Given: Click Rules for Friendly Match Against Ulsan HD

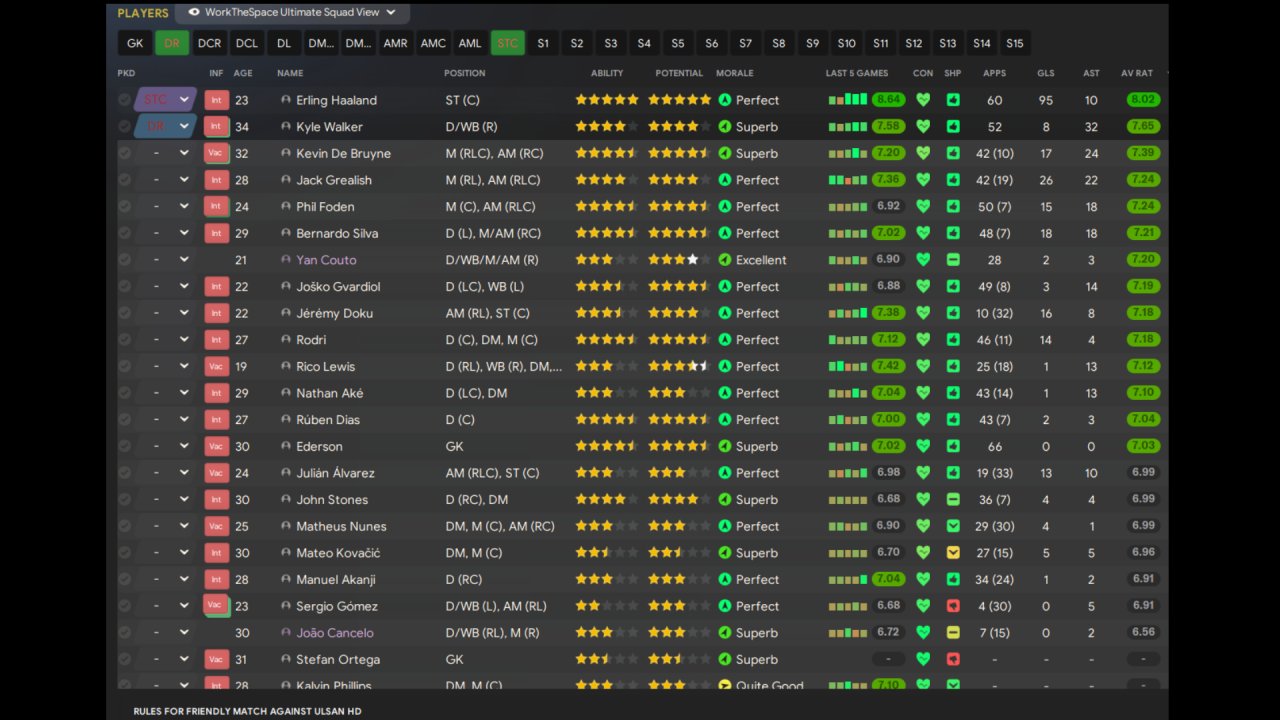Looking at the screenshot, I should pos(247,711).
